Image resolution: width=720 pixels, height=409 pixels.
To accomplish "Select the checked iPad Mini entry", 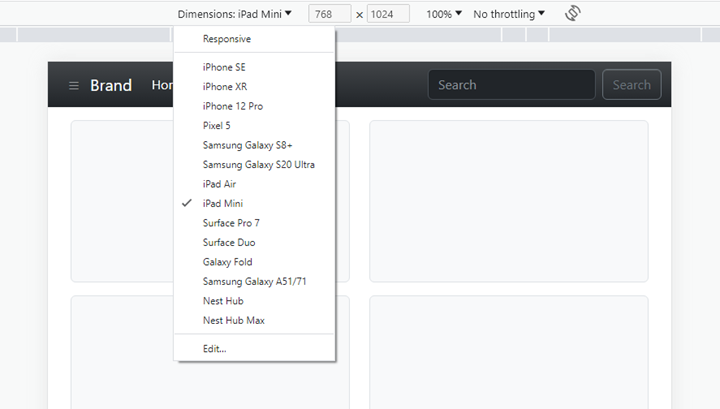I will (254, 203).
